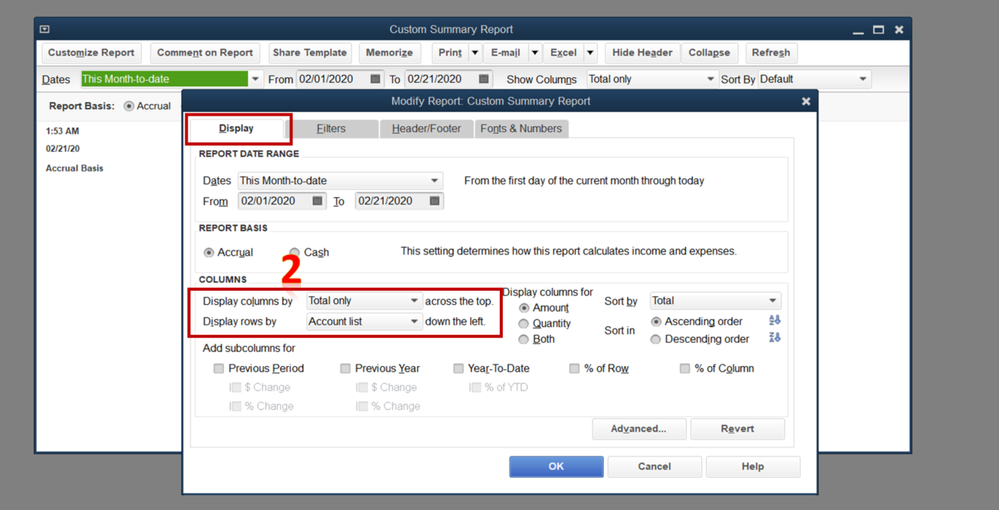The height and width of the screenshot is (510, 999).
Task: Open calendar picker for toolbar From date
Action: (375, 79)
